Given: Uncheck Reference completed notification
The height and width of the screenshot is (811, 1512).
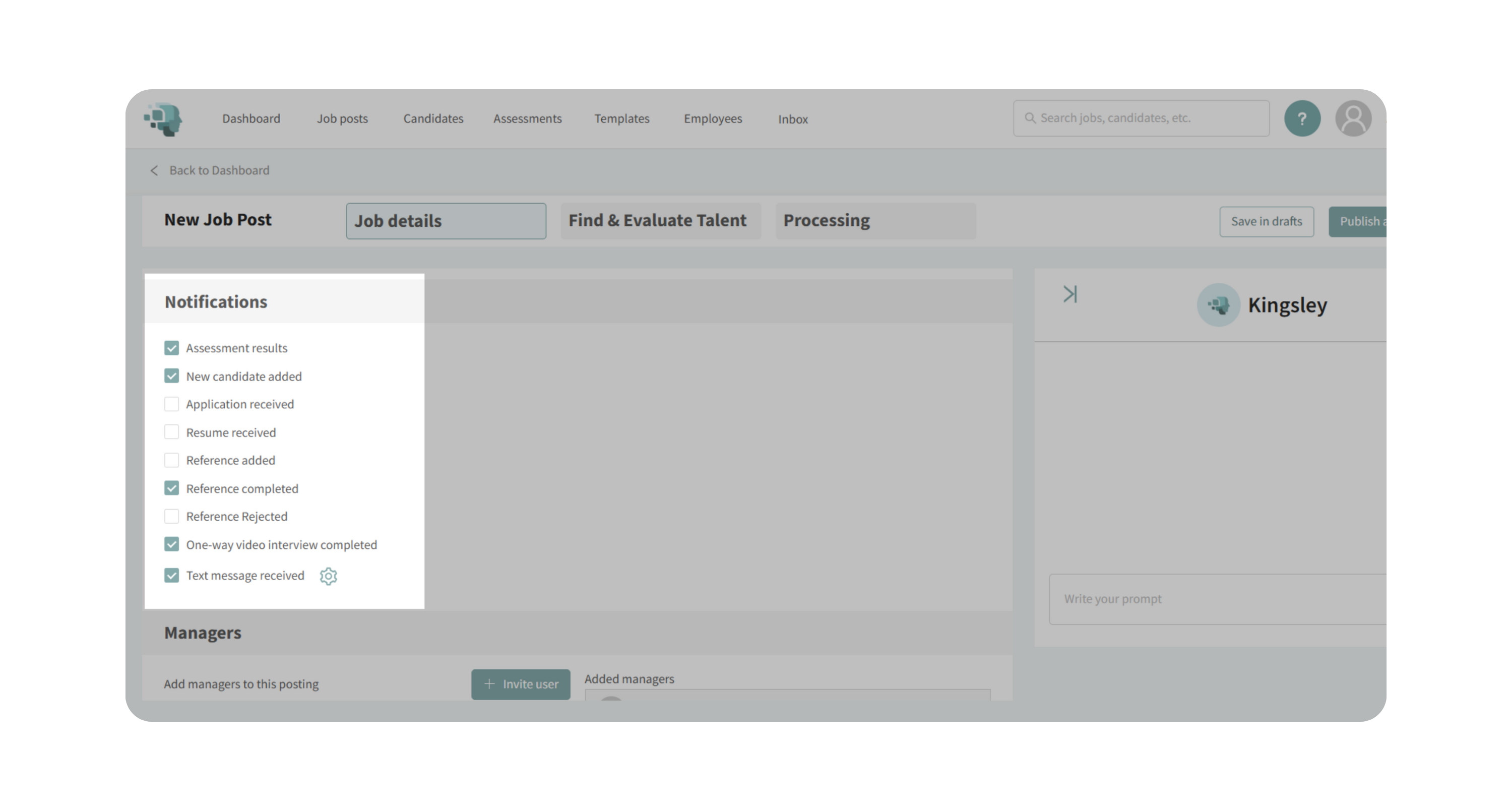Looking at the screenshot, I should pos(171,488).
